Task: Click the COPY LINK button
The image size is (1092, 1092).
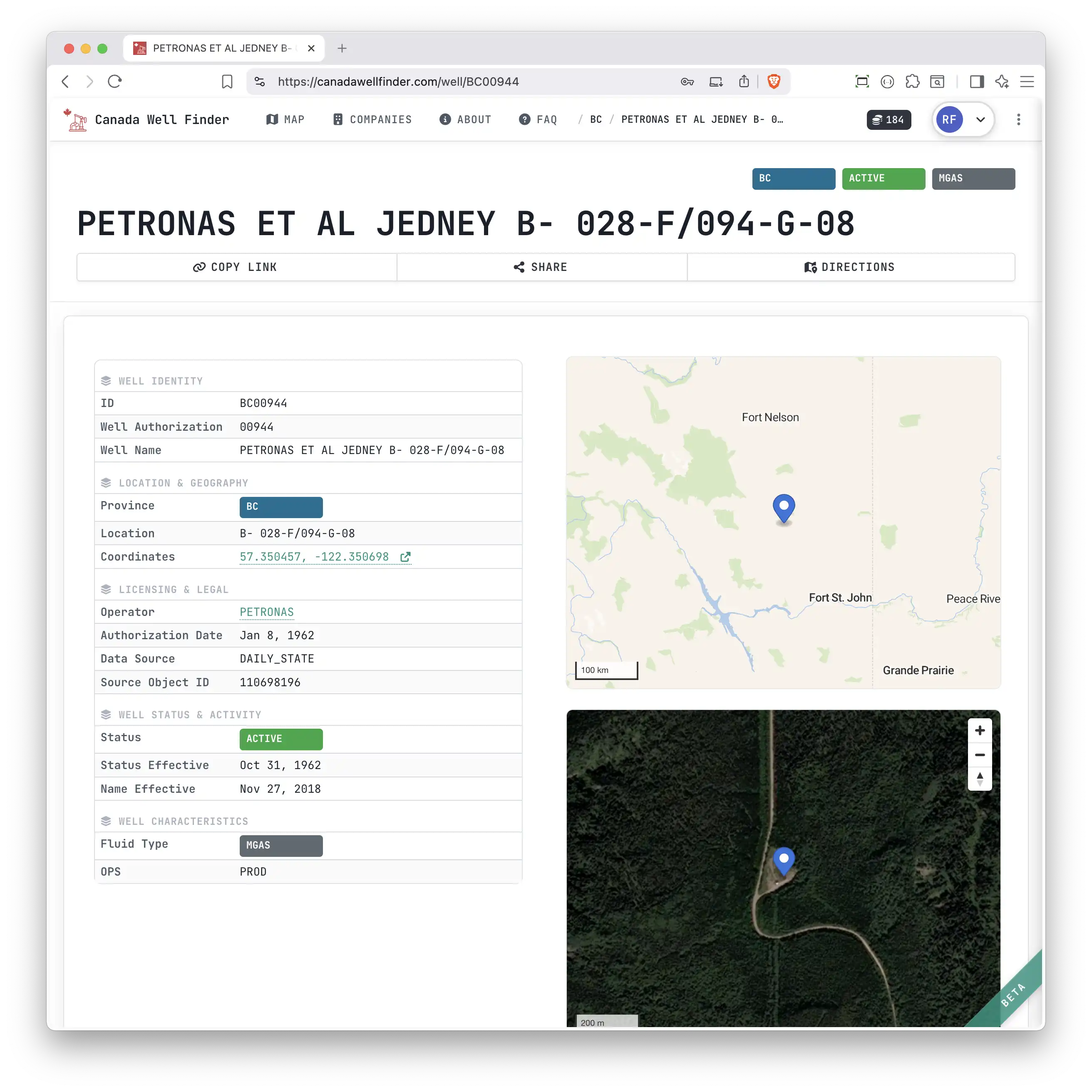Action: tap(236, 267)
